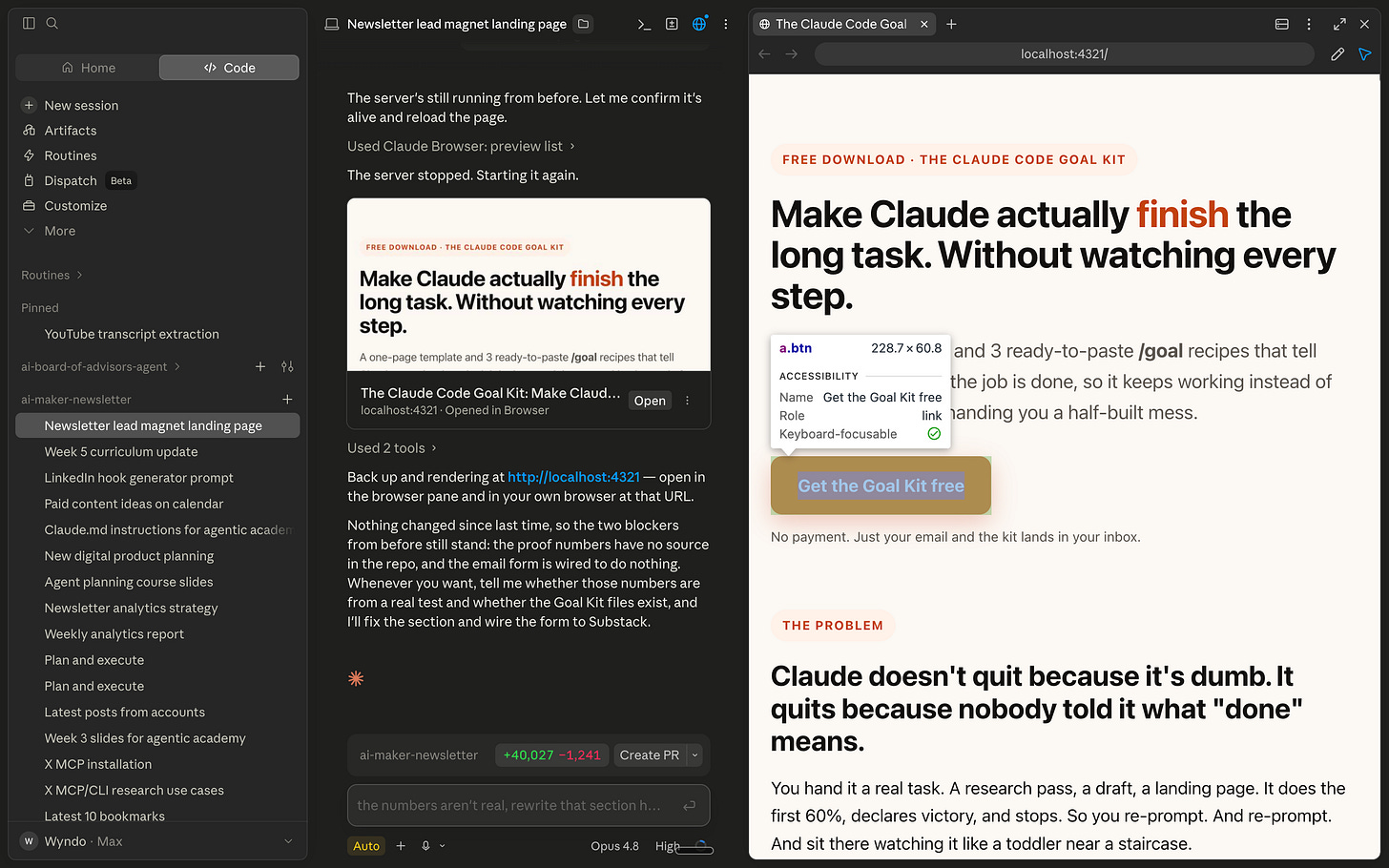Open Agent planning course slides session

click(129, 582)
